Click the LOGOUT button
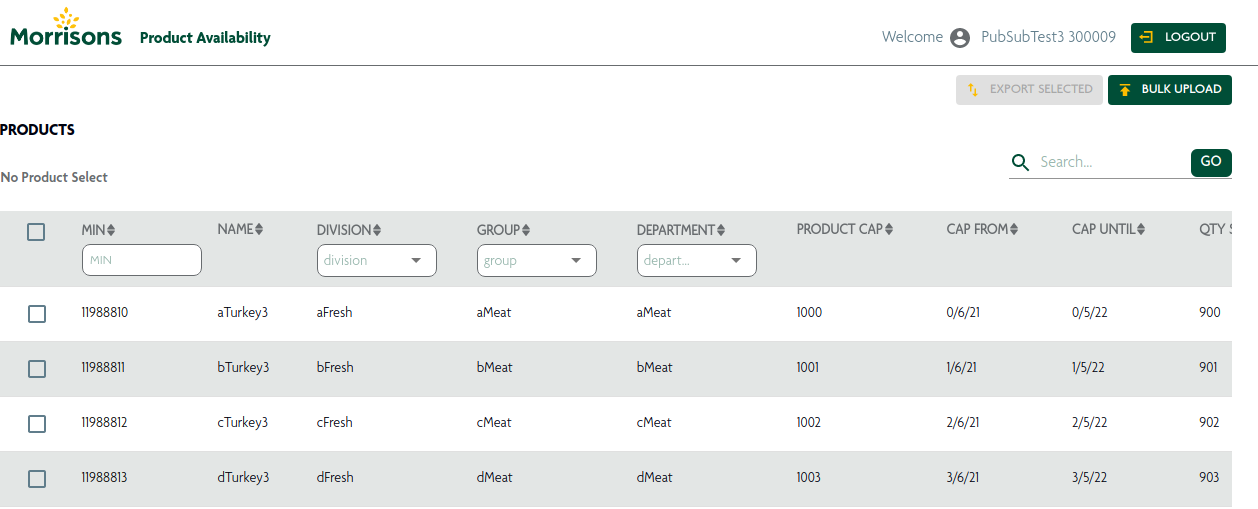Screen dimensions: 1258x509 click(1178, 38)
